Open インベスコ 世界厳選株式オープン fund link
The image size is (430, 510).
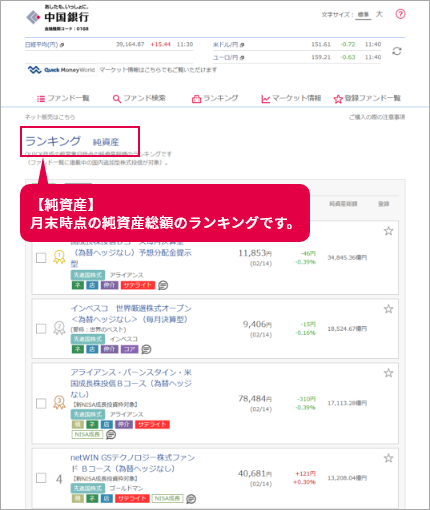pos(131,314)
